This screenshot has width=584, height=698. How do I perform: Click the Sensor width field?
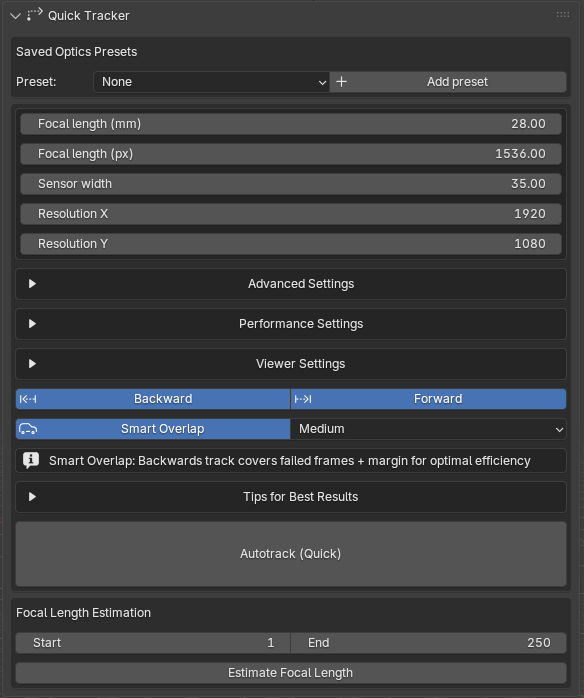[x=291, y=184]
